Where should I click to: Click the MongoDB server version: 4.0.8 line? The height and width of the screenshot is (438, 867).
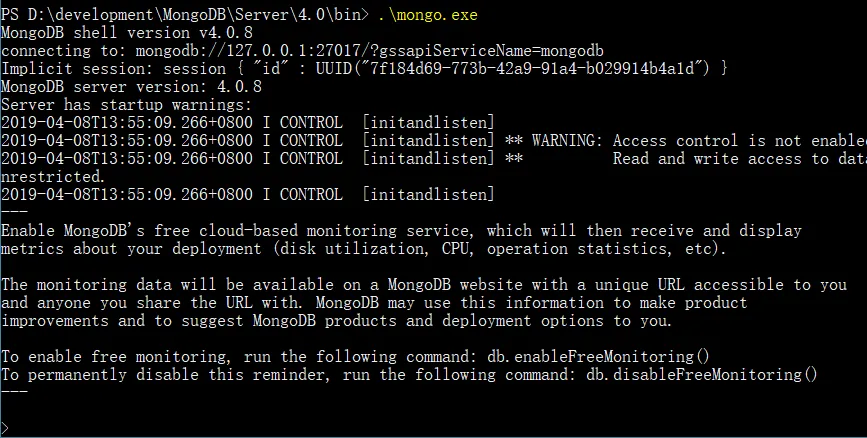click(131, 86)
